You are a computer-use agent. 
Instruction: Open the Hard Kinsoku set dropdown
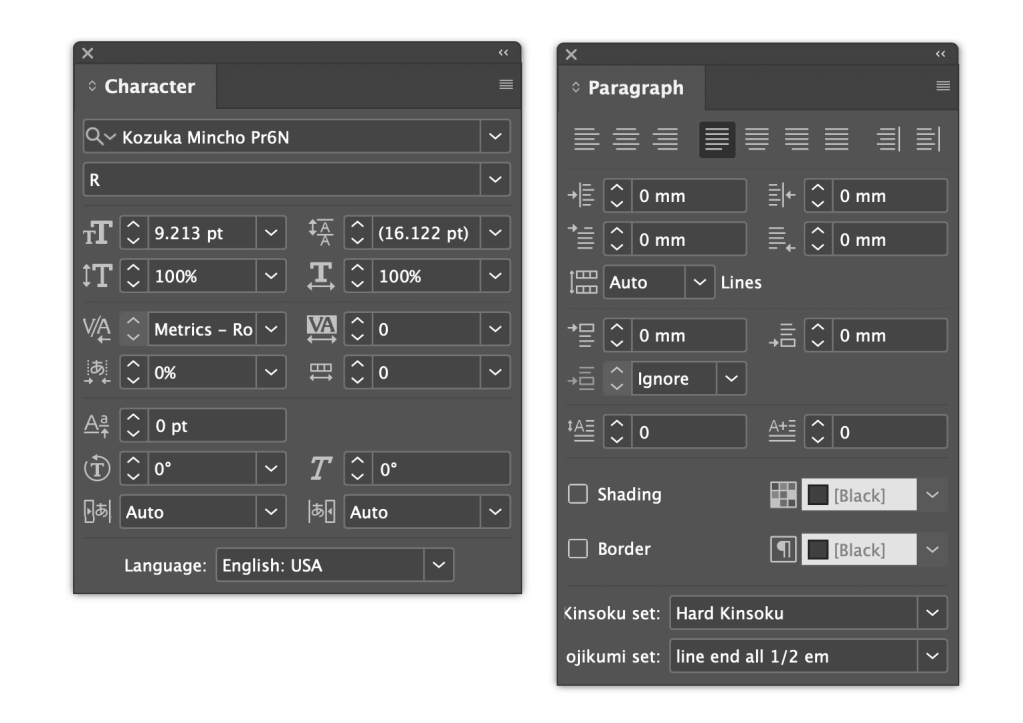[932, 613]
